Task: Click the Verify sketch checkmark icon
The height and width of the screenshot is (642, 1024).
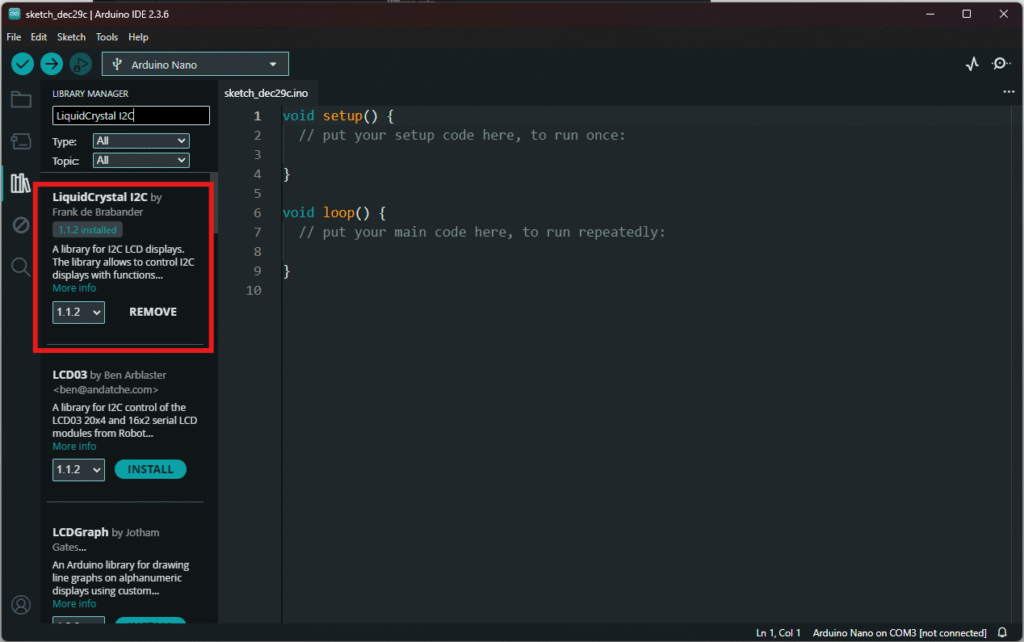Action: coord(22,64)
